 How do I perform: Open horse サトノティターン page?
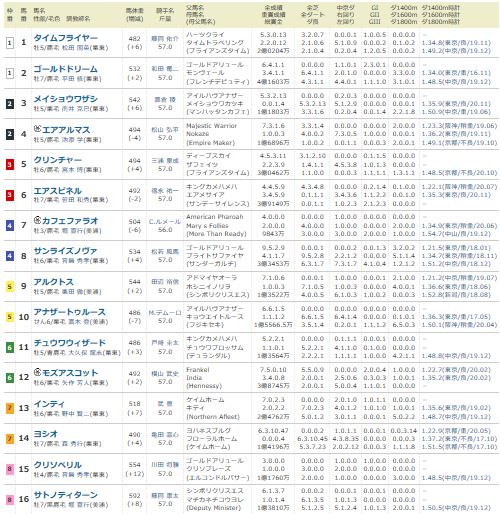click(66, 495)
